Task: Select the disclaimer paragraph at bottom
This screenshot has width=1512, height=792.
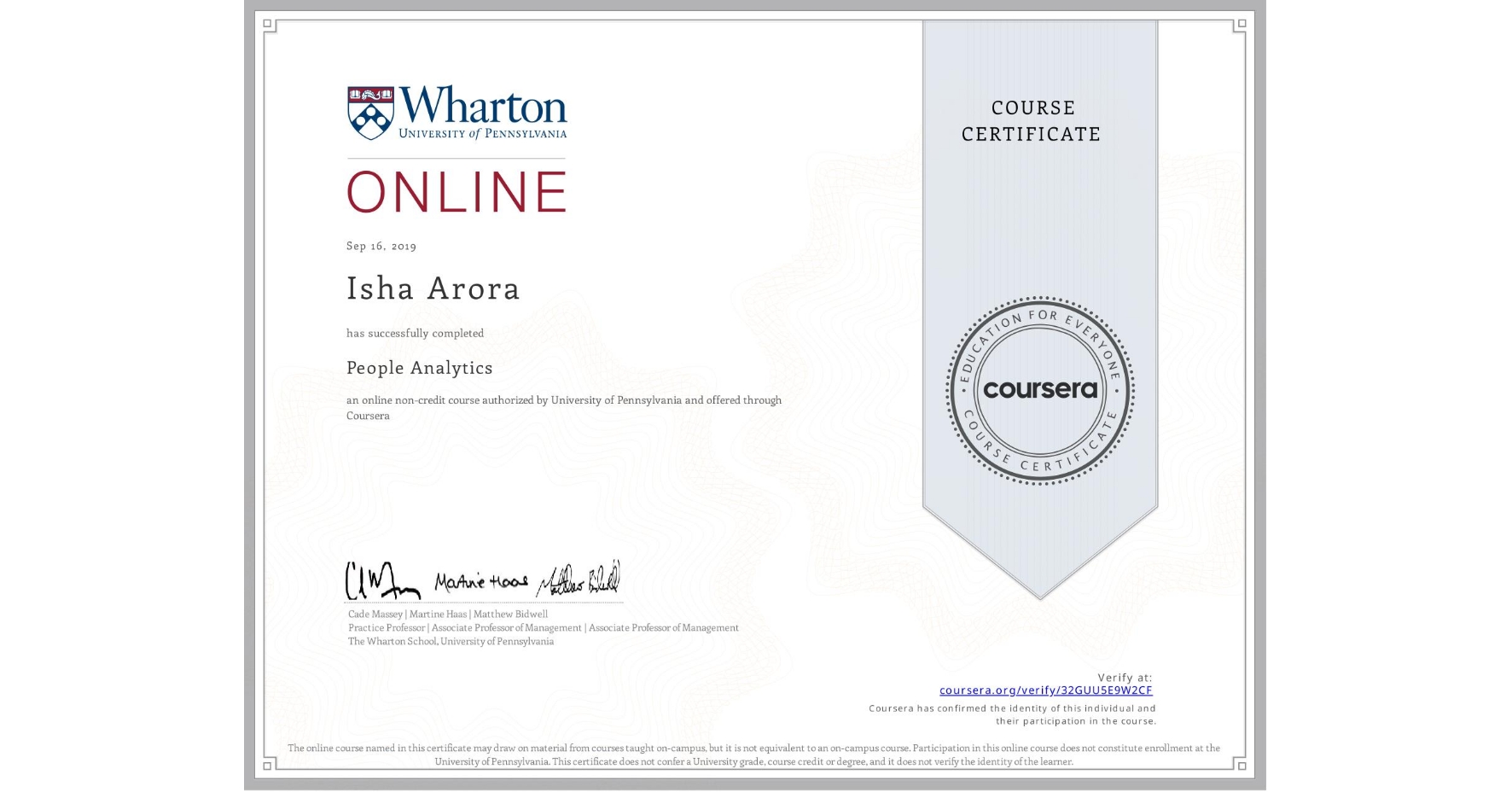Action: pyautogui.click(x=754, y=754)
